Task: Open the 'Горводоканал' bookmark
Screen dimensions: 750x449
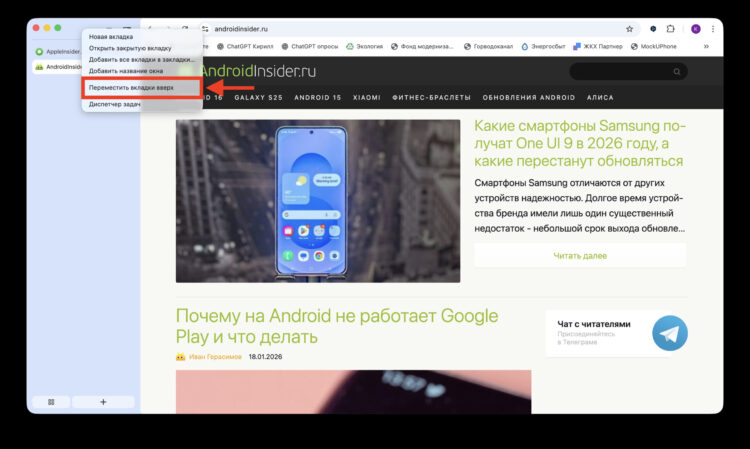Action: point(488,46)
